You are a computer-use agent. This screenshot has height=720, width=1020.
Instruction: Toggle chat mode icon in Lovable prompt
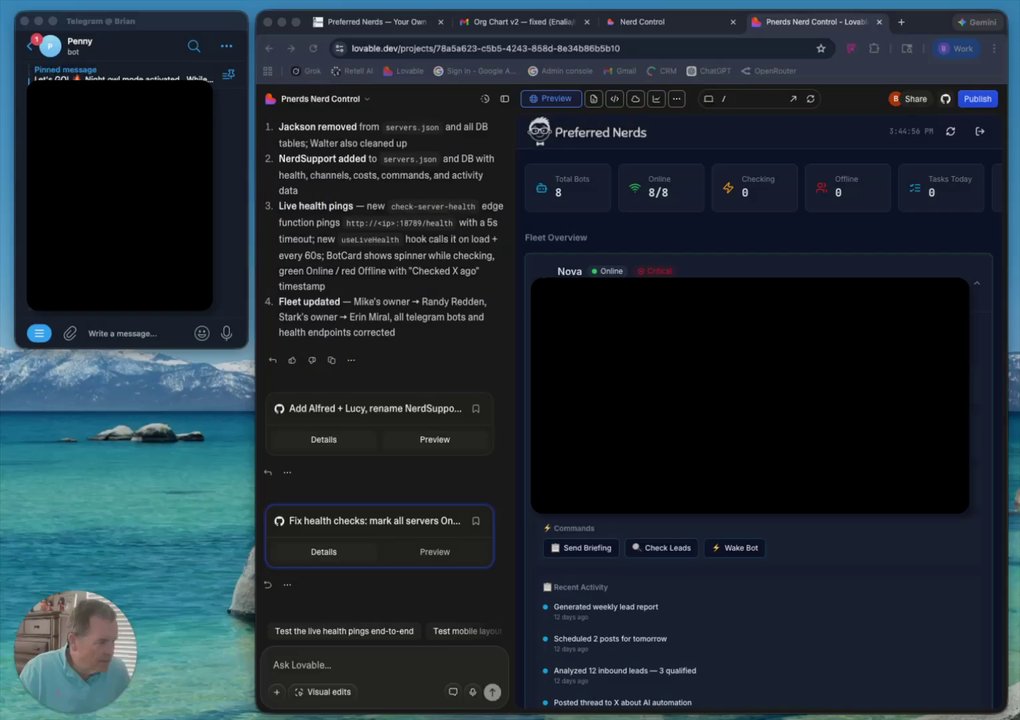point(453,693)
